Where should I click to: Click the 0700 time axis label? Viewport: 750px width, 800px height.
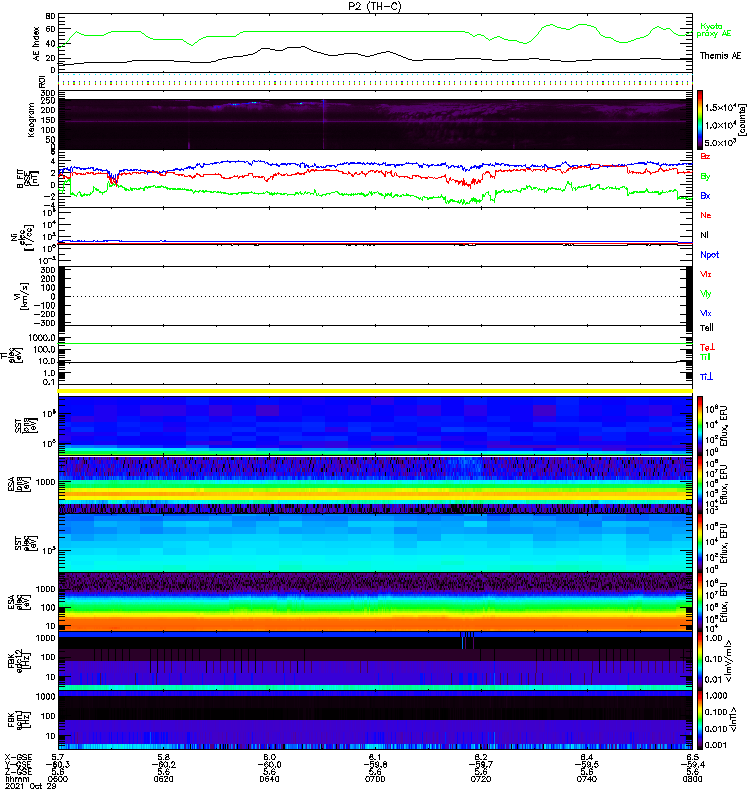point(375,779)
